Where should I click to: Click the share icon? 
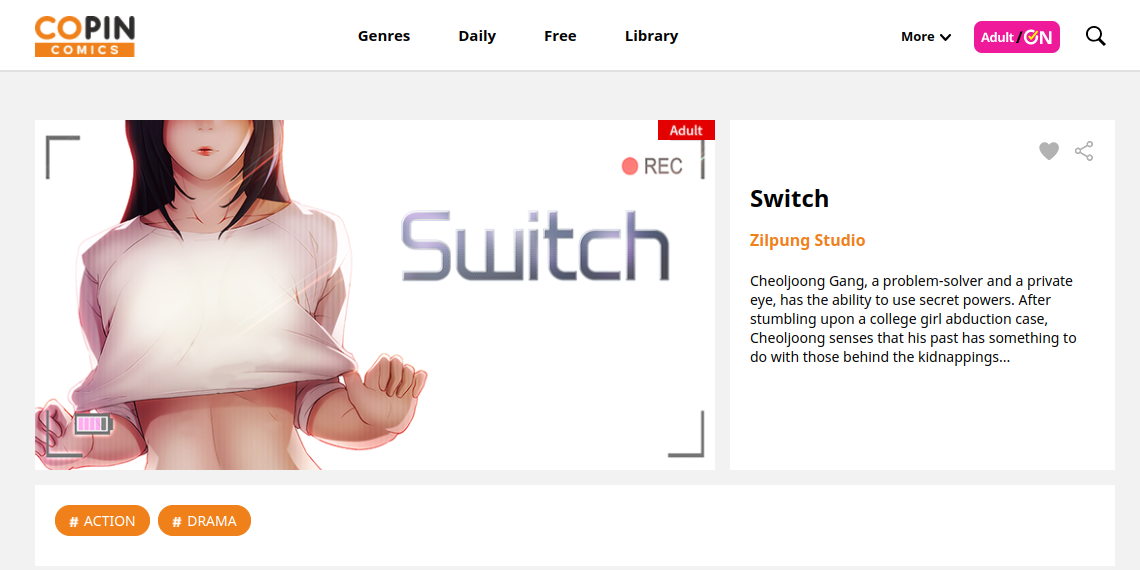tap(1084, 151)
